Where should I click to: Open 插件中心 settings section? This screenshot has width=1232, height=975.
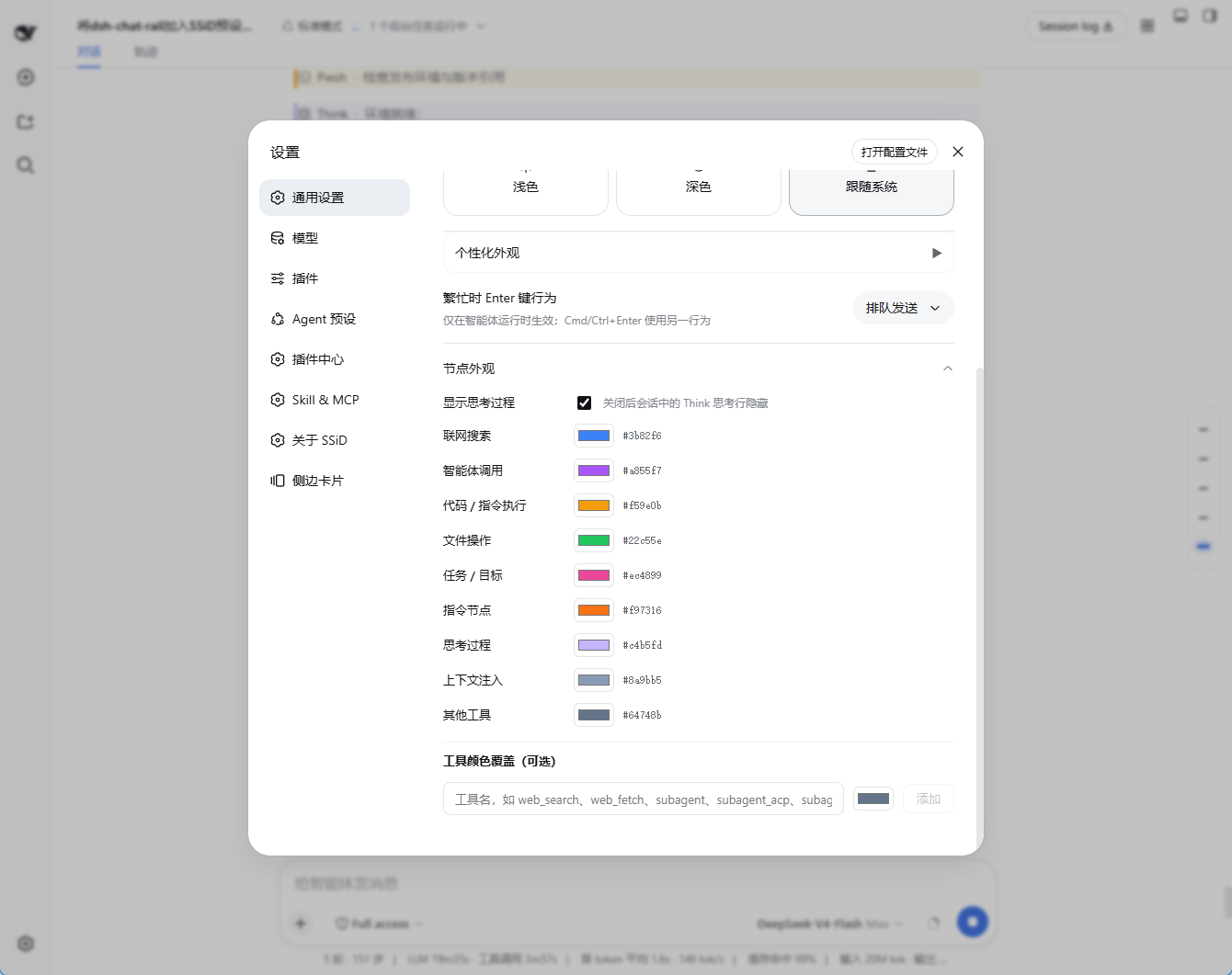(335, 359)
